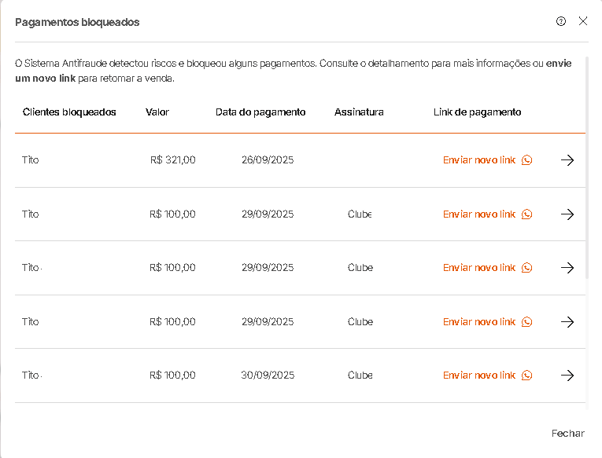
Task: Click WhatsApp icon in the fourth table row
Action: [527, 322]
